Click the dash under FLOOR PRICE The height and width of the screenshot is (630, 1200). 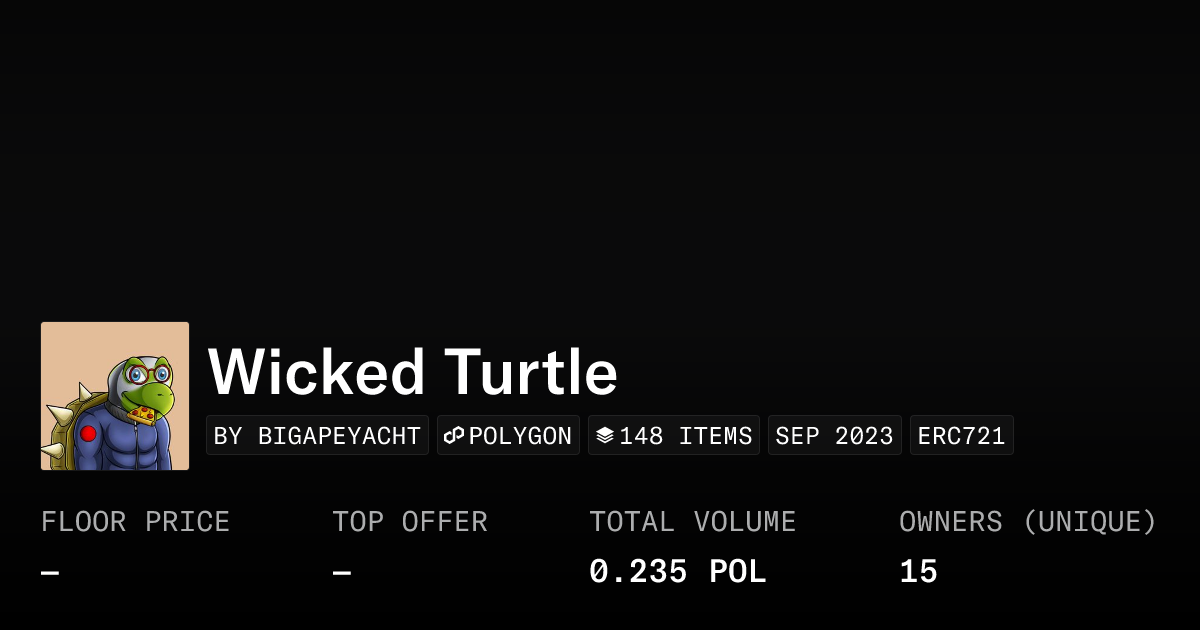pyautogui.click(x=50, y=573)
